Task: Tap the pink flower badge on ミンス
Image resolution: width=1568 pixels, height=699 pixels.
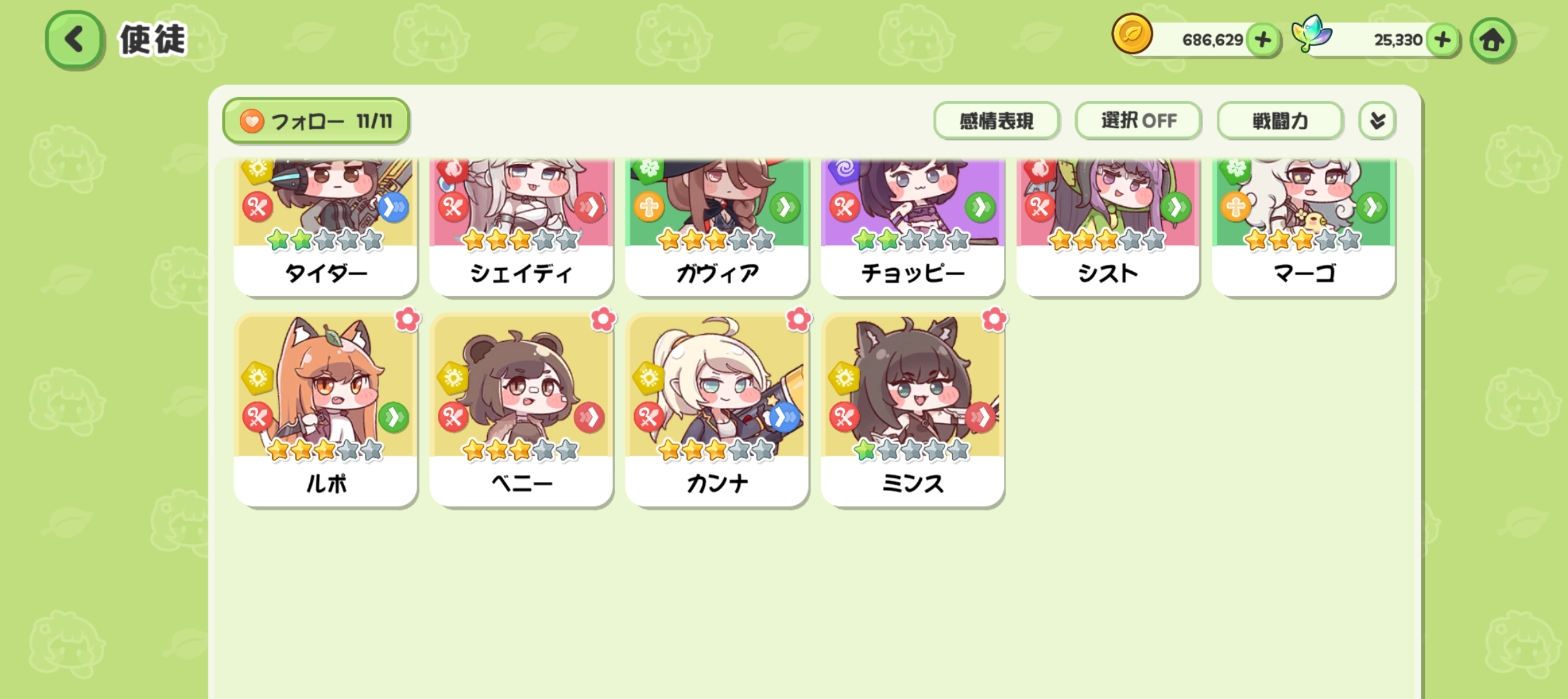Action: (x=994, y=319)
